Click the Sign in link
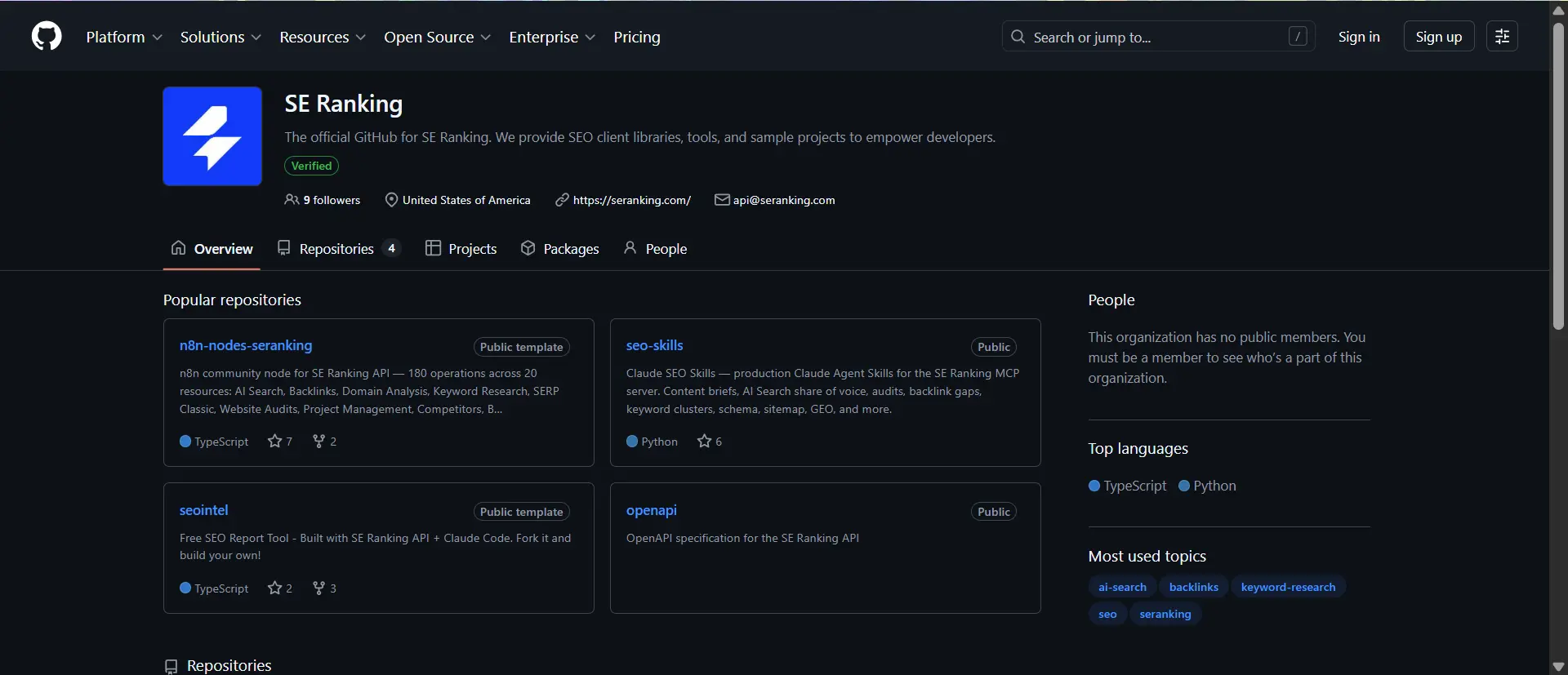The image size is (1568, 675). pyautogui.click(x=1359, y=37)
